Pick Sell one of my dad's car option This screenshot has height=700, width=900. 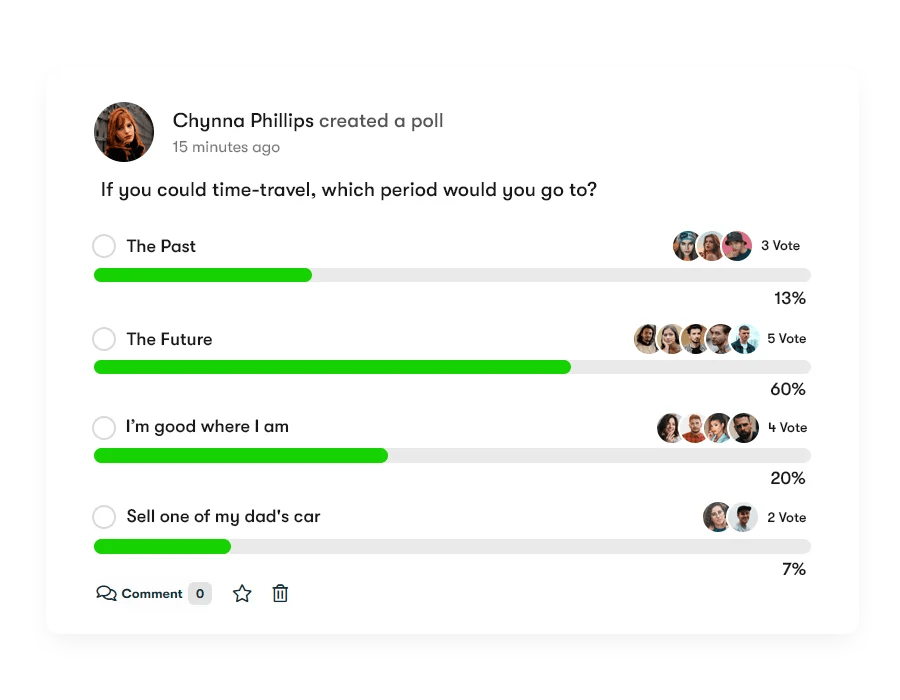pyautogui.click(x=104, y=517)
